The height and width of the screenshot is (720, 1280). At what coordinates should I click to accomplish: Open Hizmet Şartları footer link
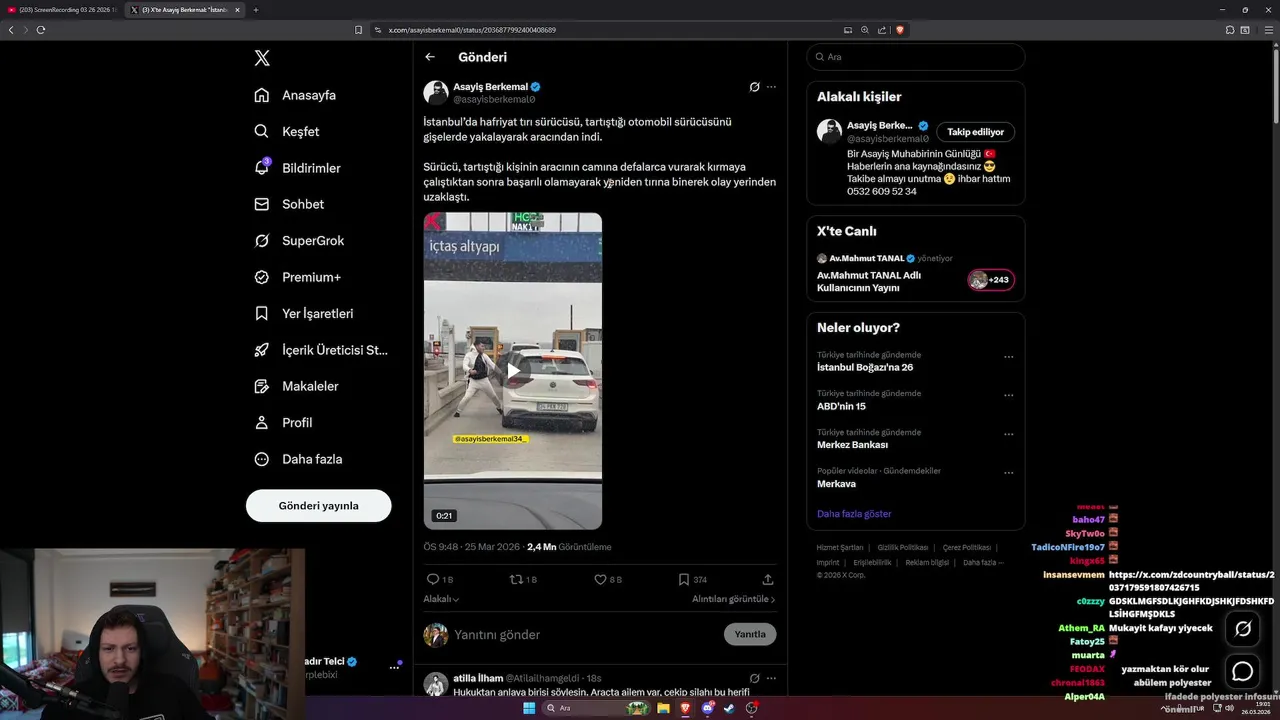point(839,548)
